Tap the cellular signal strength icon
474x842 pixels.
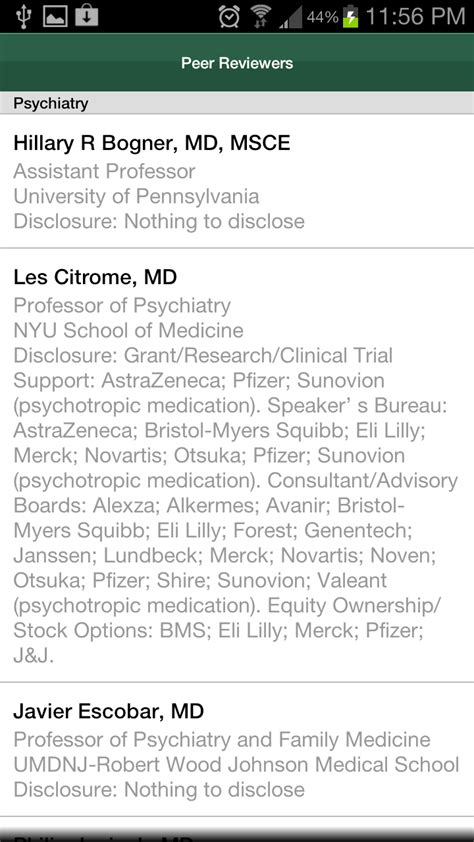(290, 17)
